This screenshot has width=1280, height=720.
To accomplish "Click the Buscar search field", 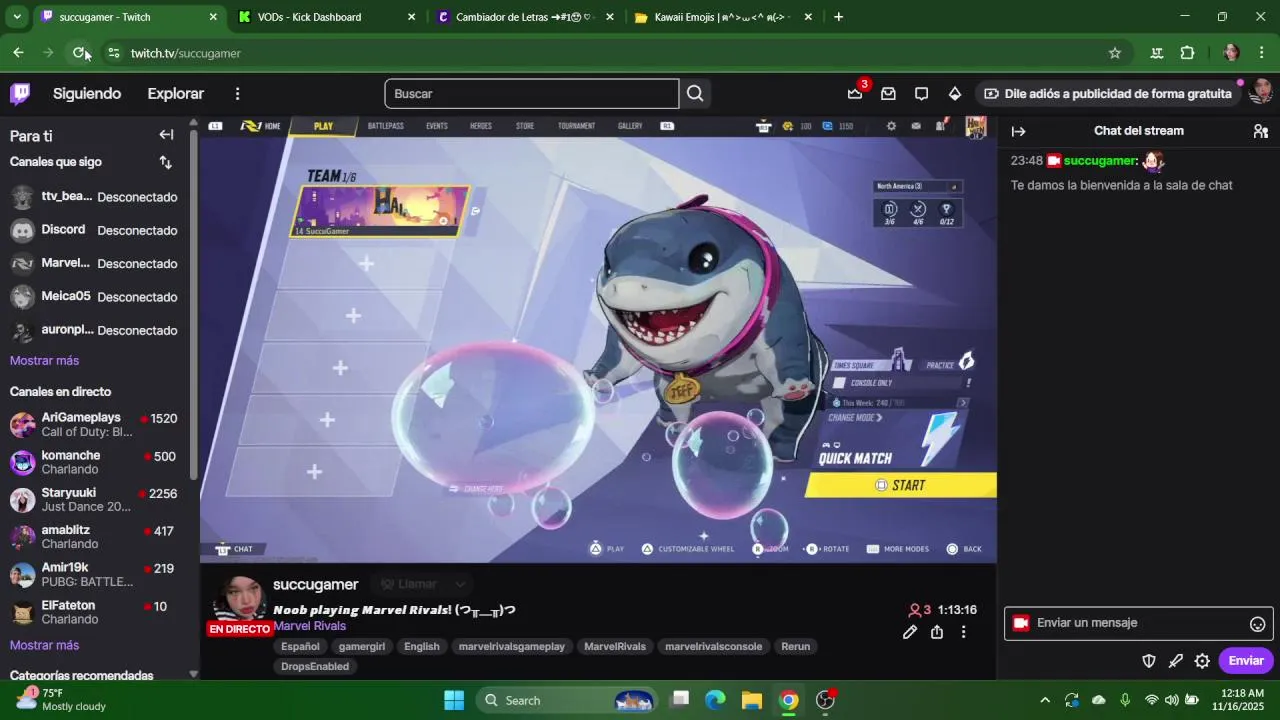I will pyautogui.click(x=532, y=94).
